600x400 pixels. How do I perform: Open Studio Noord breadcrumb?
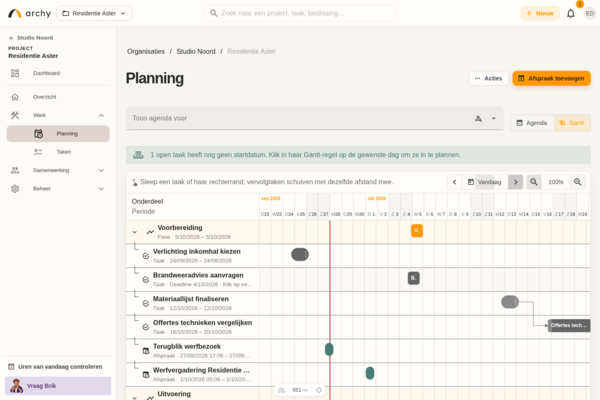196,51
